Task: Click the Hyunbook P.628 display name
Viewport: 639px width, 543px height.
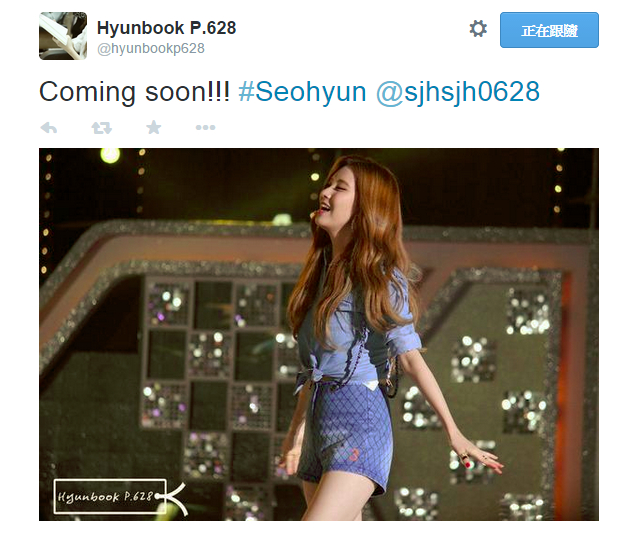Action: [166, 28]
